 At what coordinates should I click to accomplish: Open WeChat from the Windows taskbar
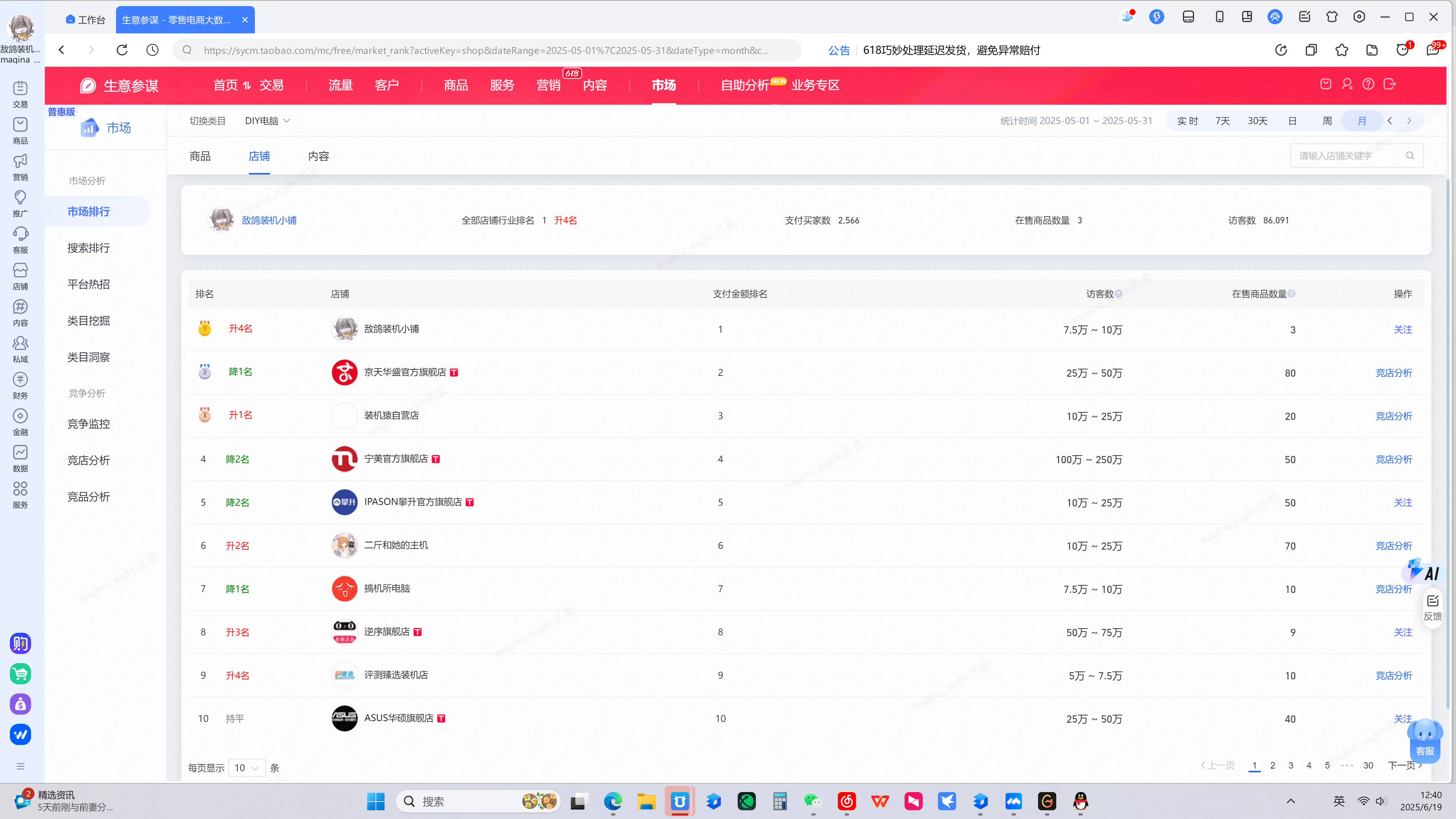coord(813,801)
